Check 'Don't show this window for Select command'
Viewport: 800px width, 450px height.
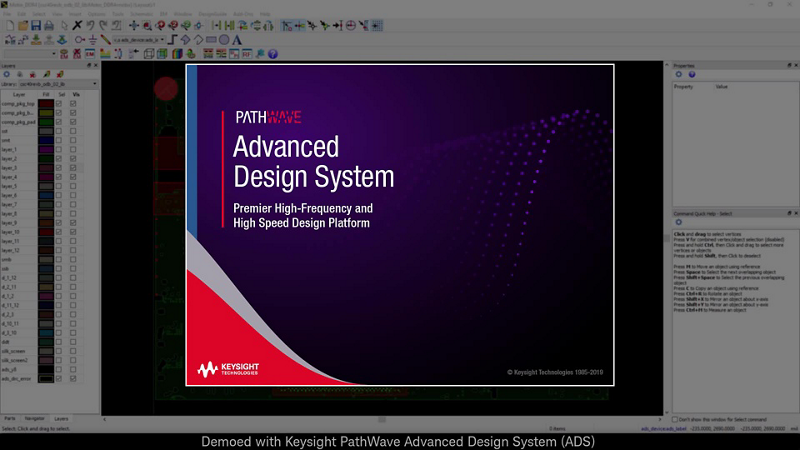675,419
